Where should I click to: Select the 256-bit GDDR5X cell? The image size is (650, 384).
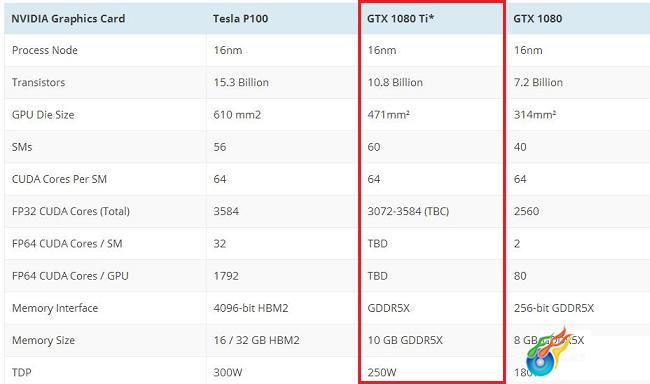point(554,308)
